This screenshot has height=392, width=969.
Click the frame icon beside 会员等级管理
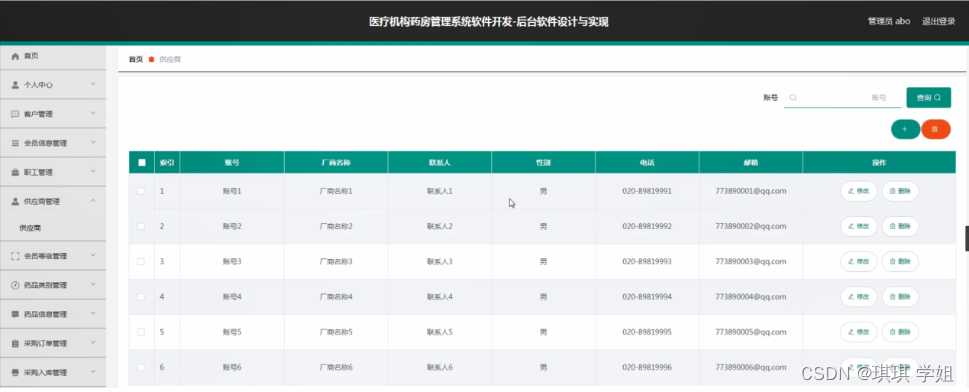pyautogui.click(x=15, y=256)
